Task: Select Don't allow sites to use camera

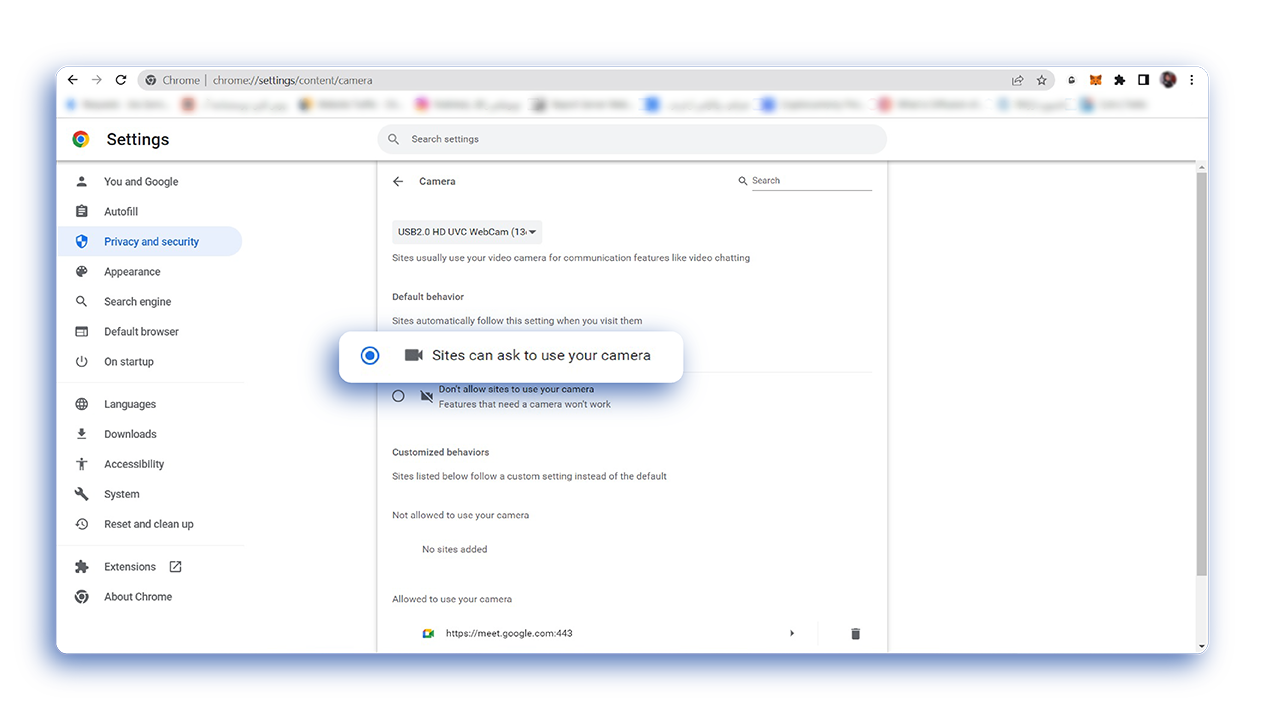Action: [398, 396]
